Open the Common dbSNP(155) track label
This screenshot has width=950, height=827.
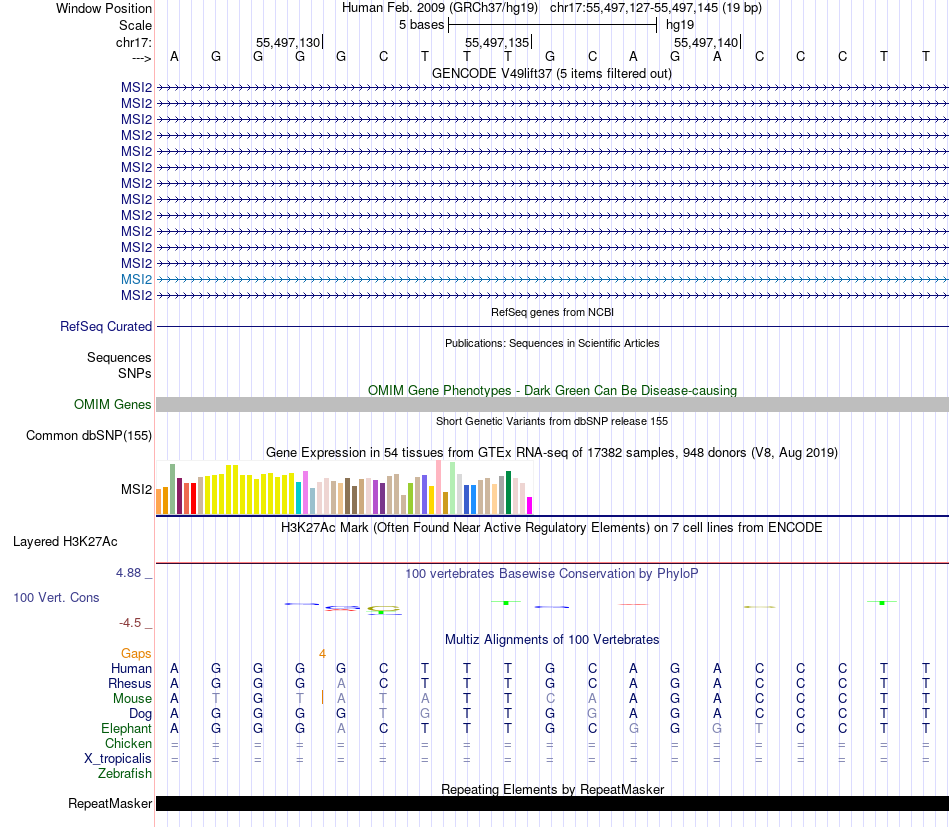pyautogui.click(x=89, y=436)
